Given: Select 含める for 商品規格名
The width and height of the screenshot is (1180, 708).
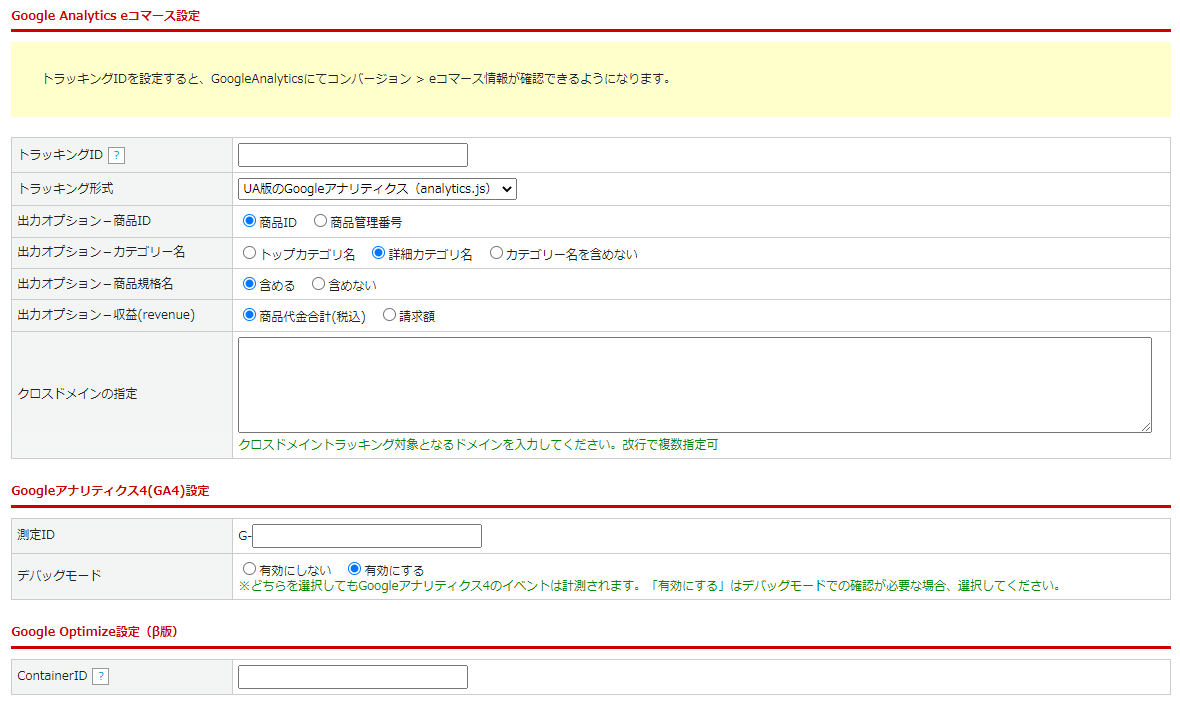Looking at the screenshot, I should pyautogui.click(x=250, y=284).
